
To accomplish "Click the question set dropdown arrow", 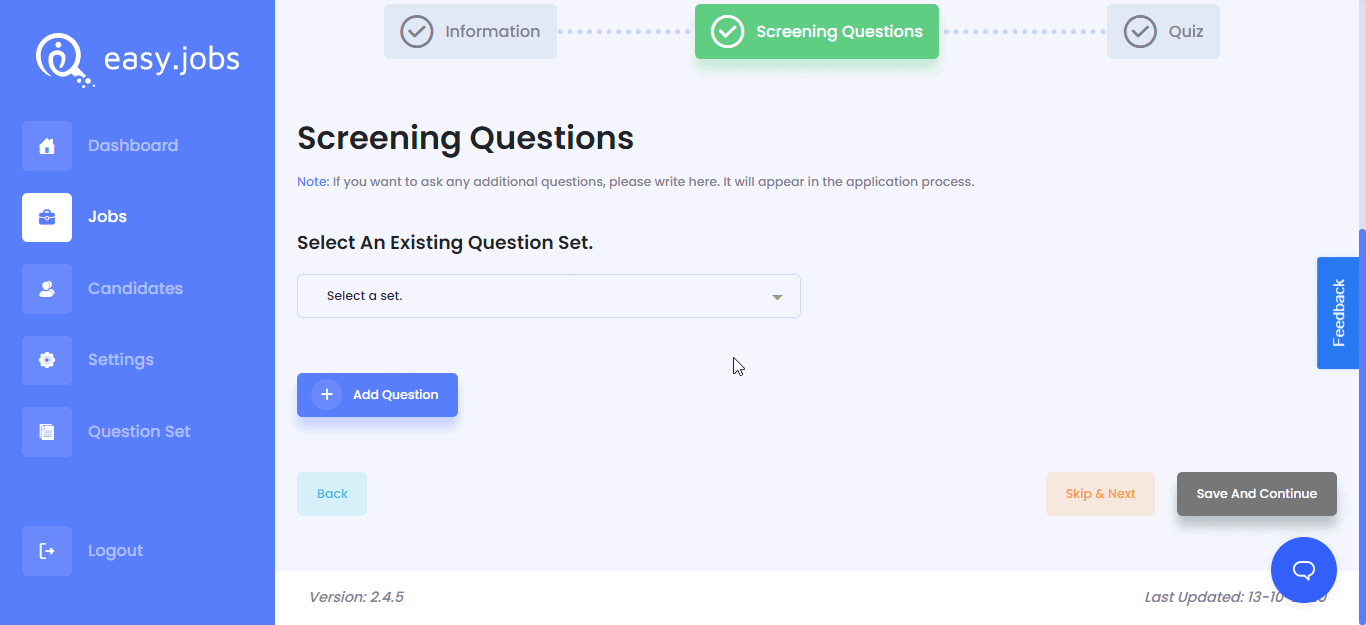I will pos(776,296).
